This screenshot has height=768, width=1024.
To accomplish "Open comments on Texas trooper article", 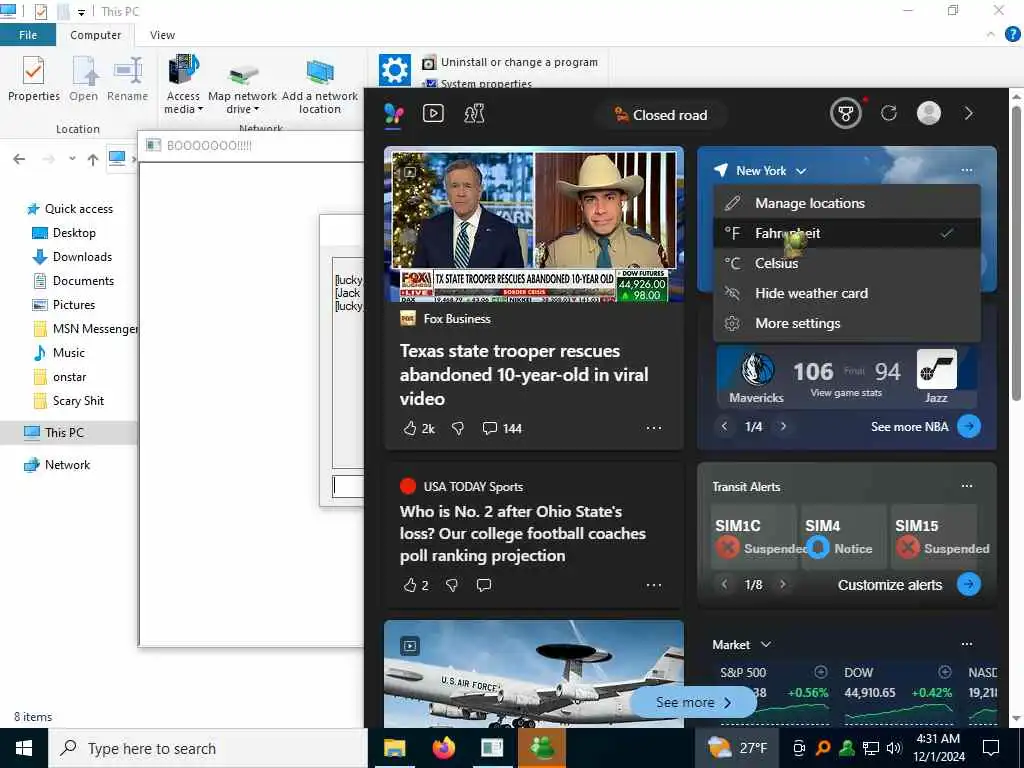I will pos(502,428).
